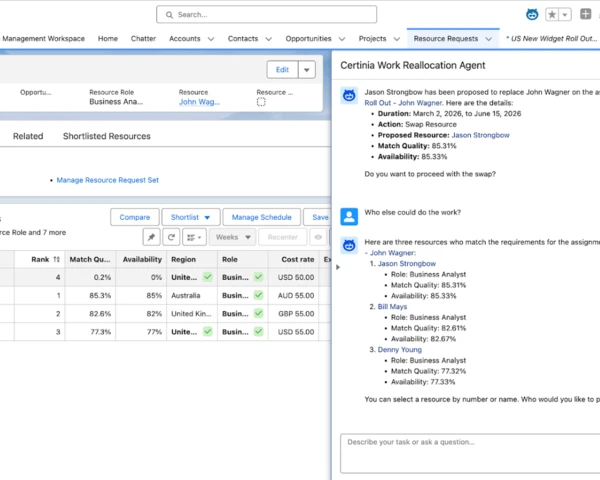Click the Match Qu... column header

tap(90, 260)
